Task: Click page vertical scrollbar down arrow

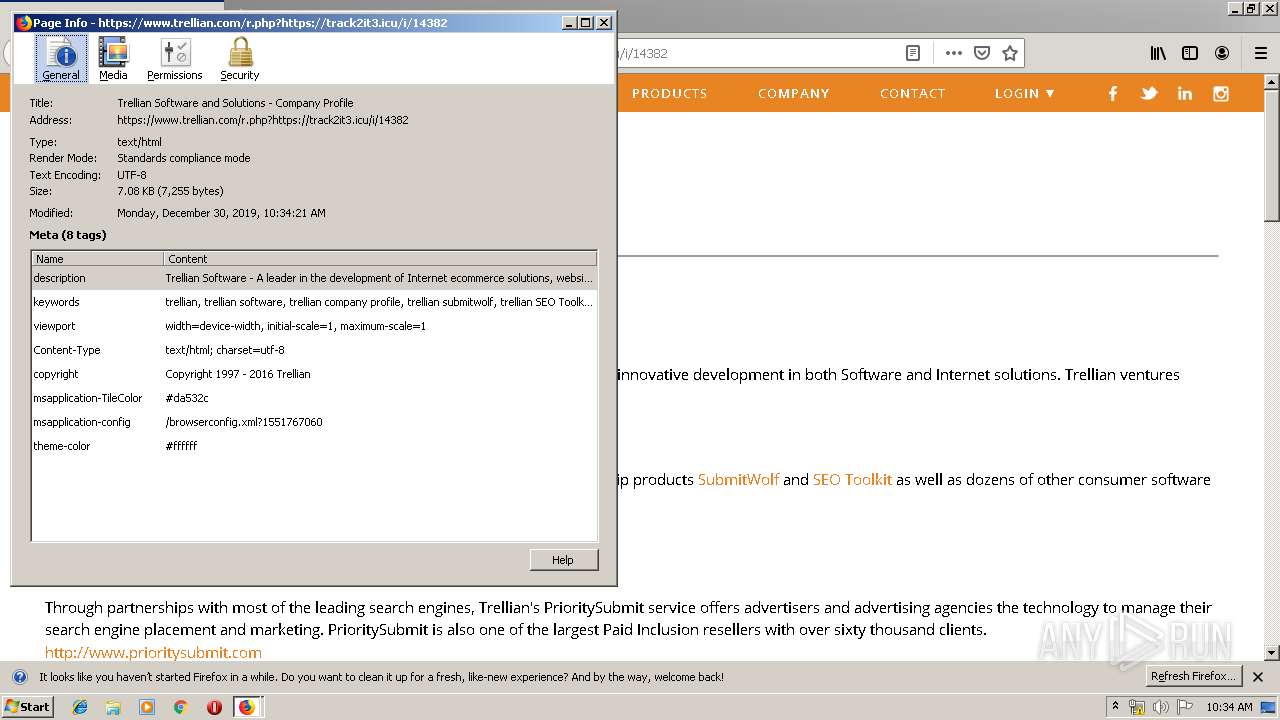Action: pyautogui.click(x=1272, y=653)
